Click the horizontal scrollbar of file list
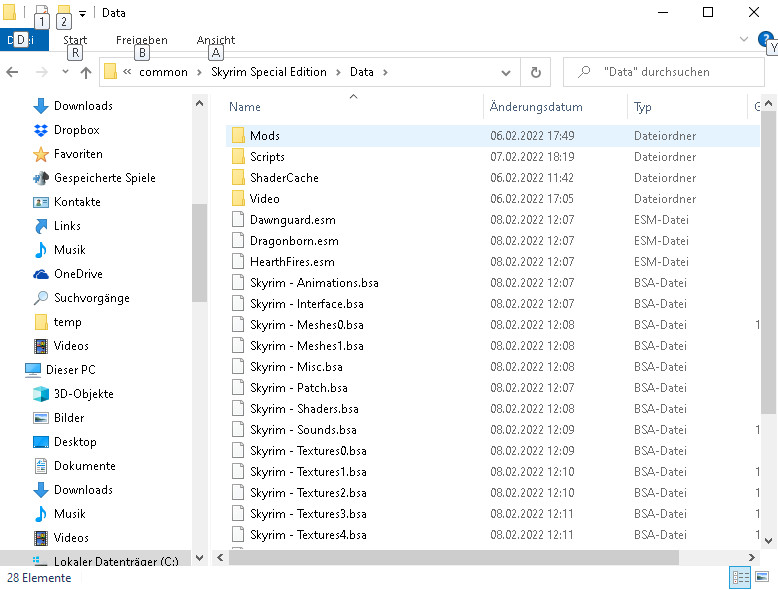This screenshot has width=778, height=590. tap(450, 557)
